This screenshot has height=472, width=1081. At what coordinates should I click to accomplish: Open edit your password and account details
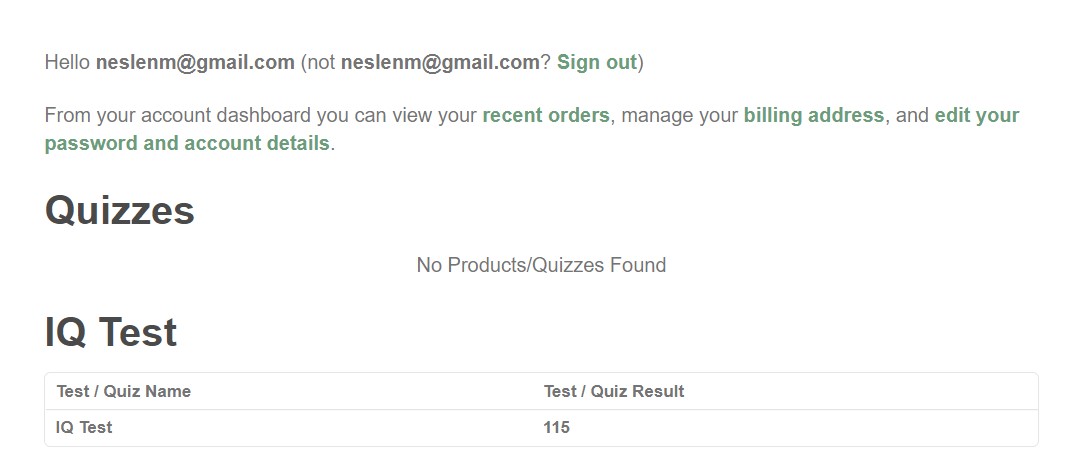(x=187, y=143)
